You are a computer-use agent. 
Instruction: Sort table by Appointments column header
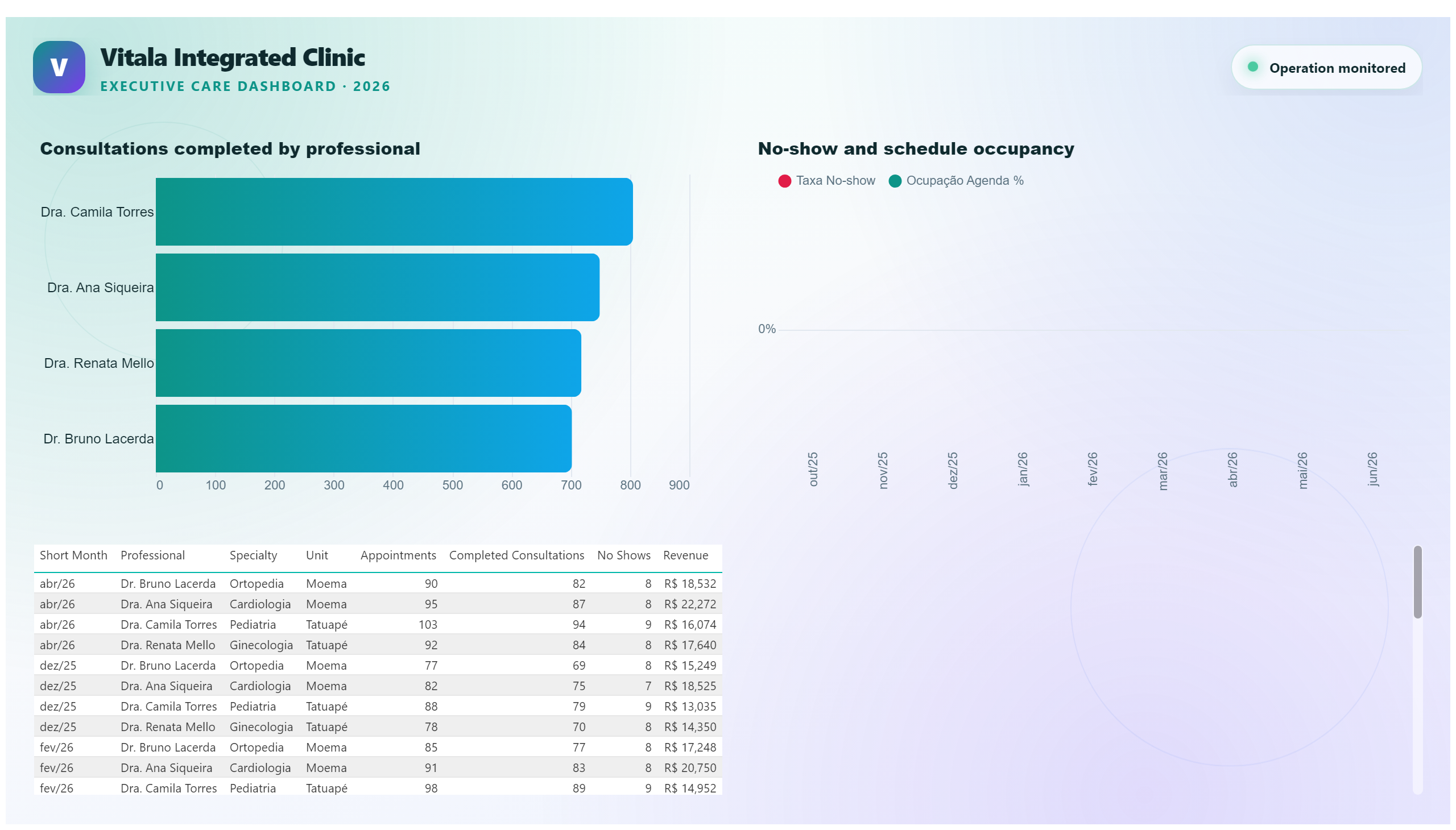tap(398, 556)
